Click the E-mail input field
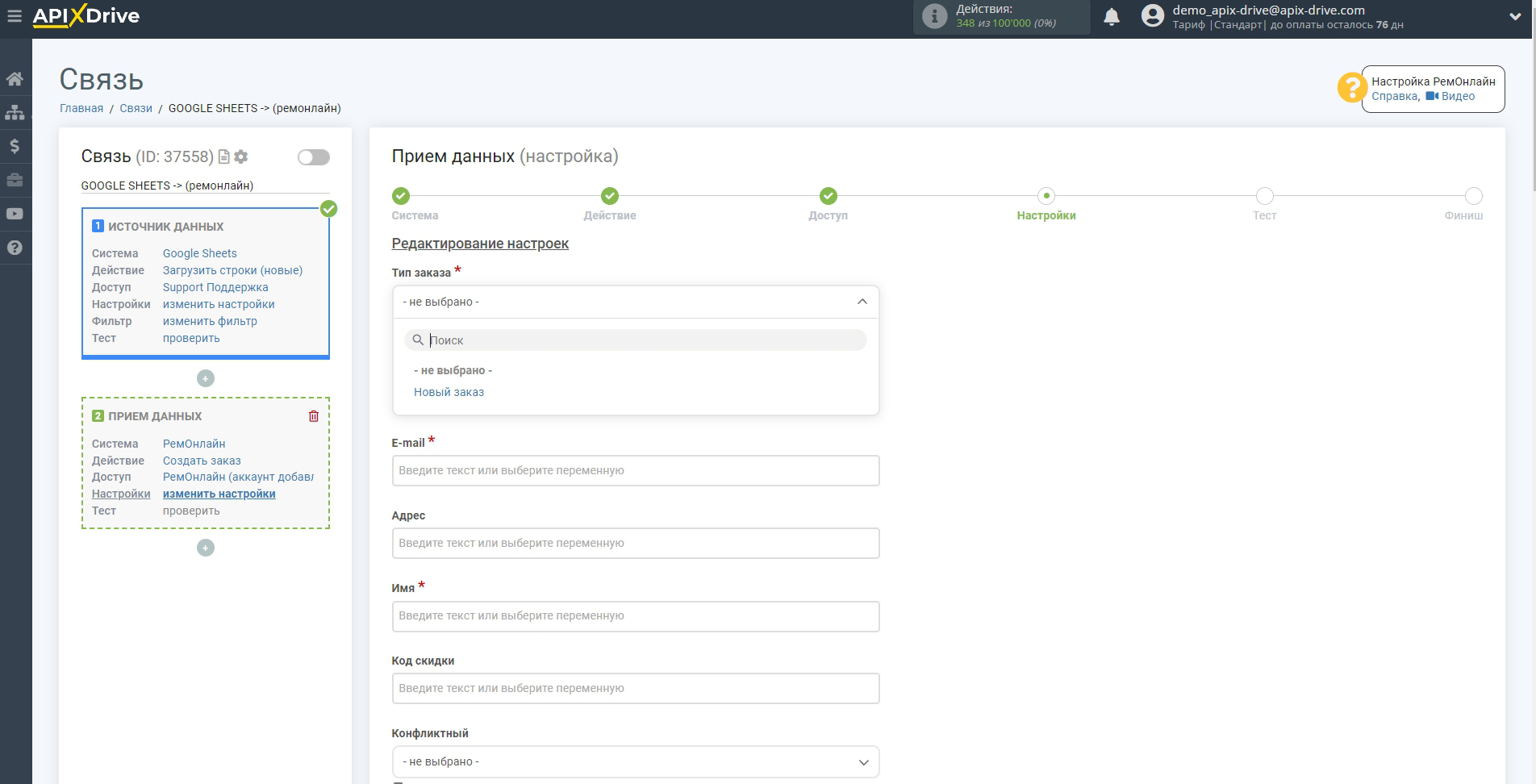This screenshot has width=1536, height=784. 636,470
